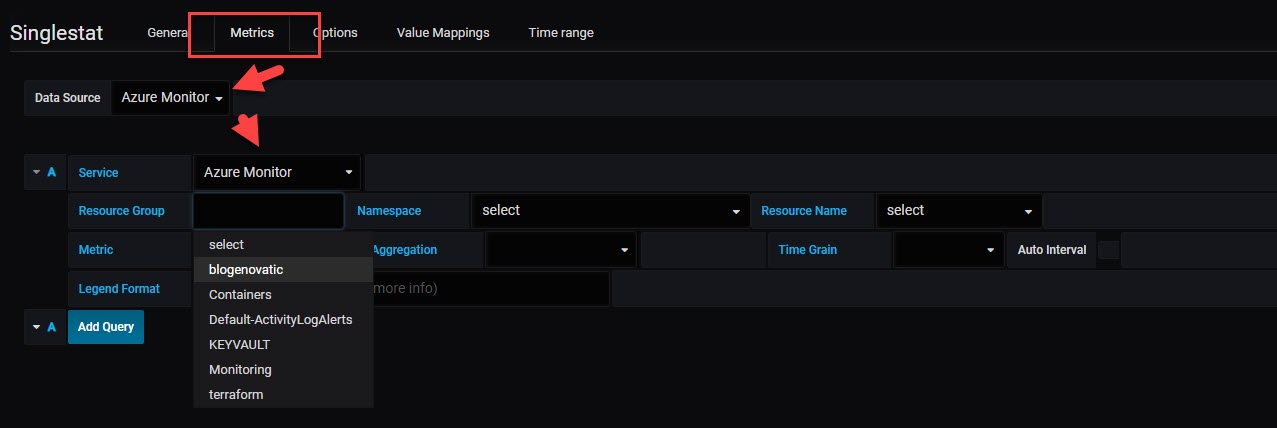Image resolution: width=1277 pixels, height=428 pixels.
Task: Select Default-ActivityLogAlerts resource group
Action: (x=283, y=319)
